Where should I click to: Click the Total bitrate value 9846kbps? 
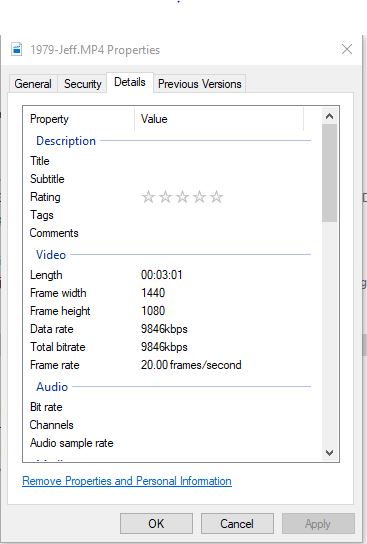click(x=164, y=347)
